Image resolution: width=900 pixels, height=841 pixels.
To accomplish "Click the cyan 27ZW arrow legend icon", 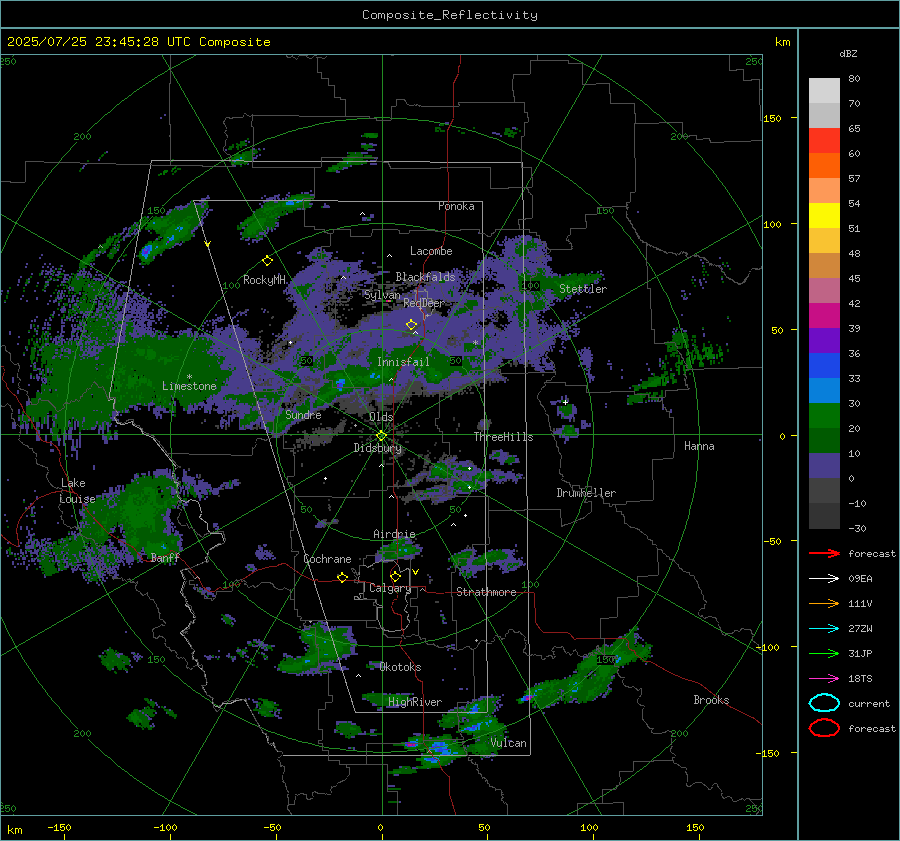I will pos(824,628).
